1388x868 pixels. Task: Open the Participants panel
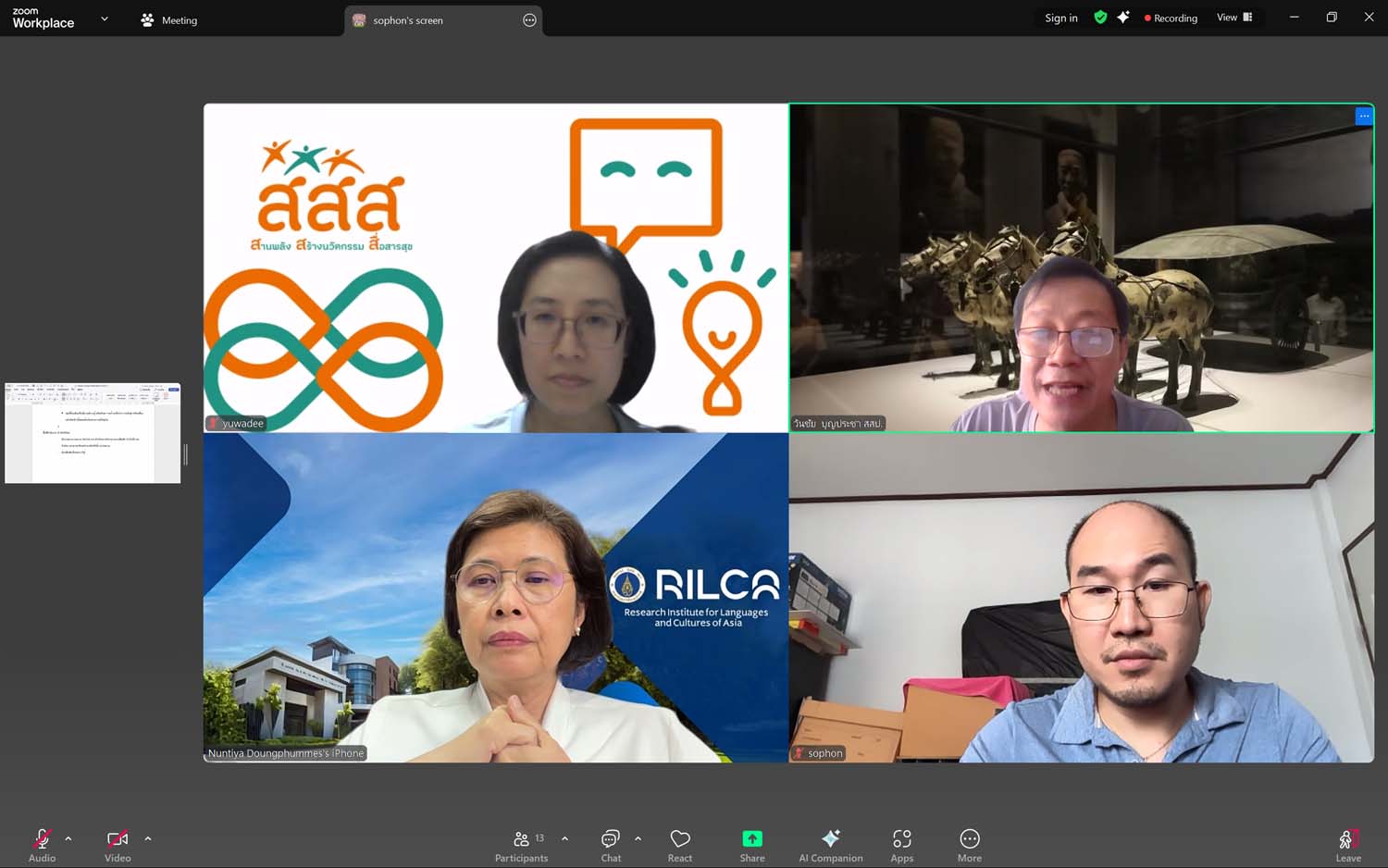pyautogui.click(x=522, y=843)
